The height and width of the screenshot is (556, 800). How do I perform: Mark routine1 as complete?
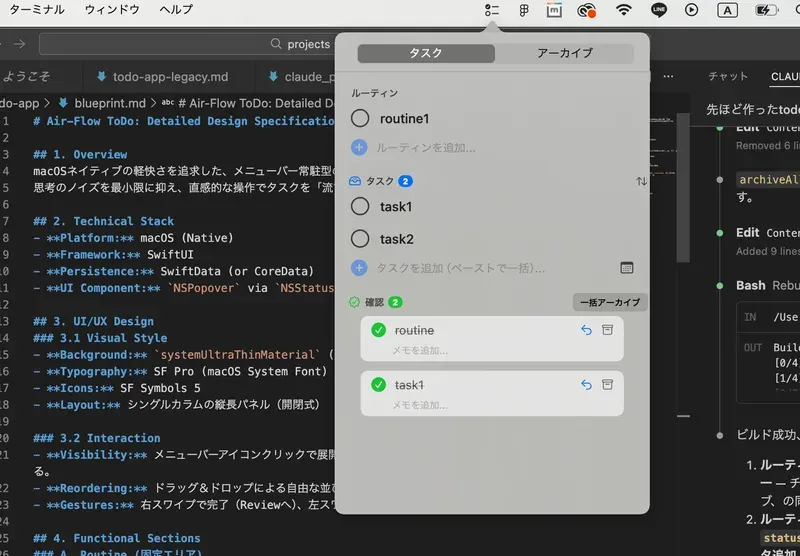click(360, 119)
